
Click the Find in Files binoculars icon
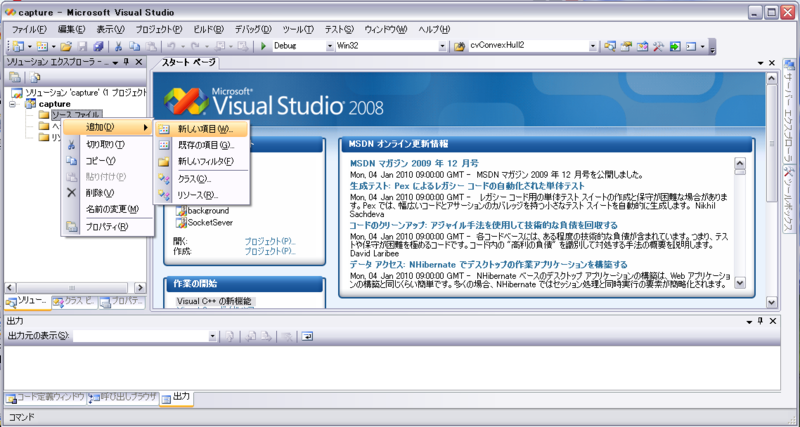point(459,46)
